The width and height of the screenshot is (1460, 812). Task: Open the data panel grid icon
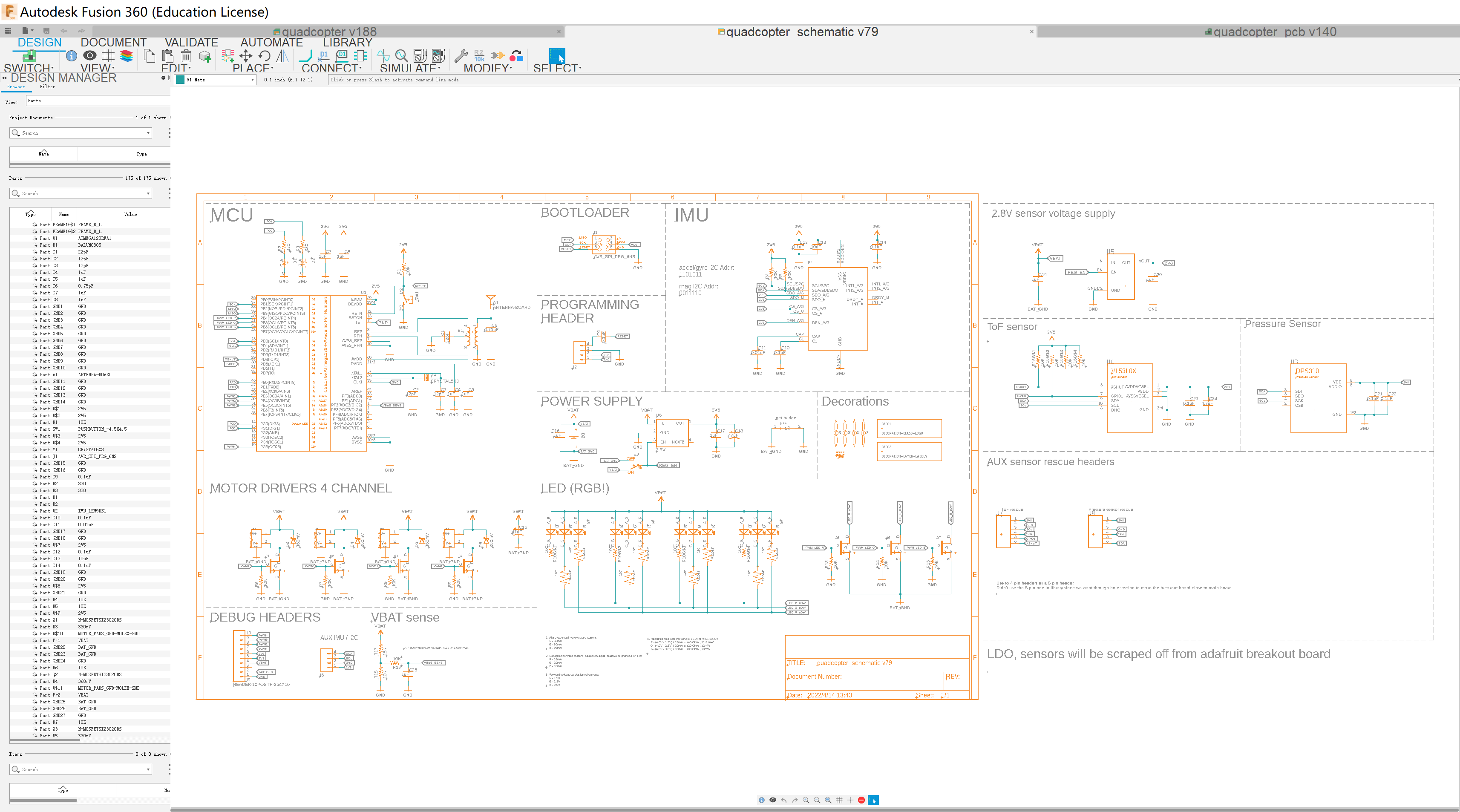click(x=8, y=31)
